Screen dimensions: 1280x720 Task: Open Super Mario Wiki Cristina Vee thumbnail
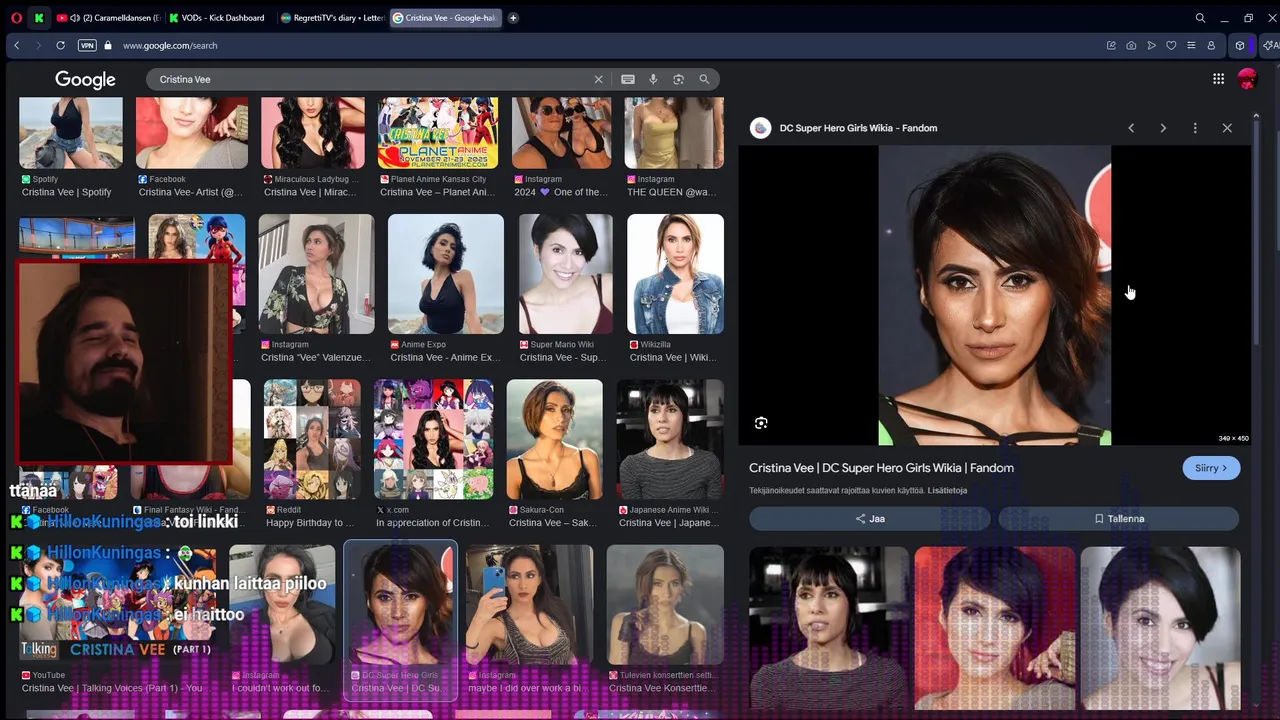tap(566, 274)
